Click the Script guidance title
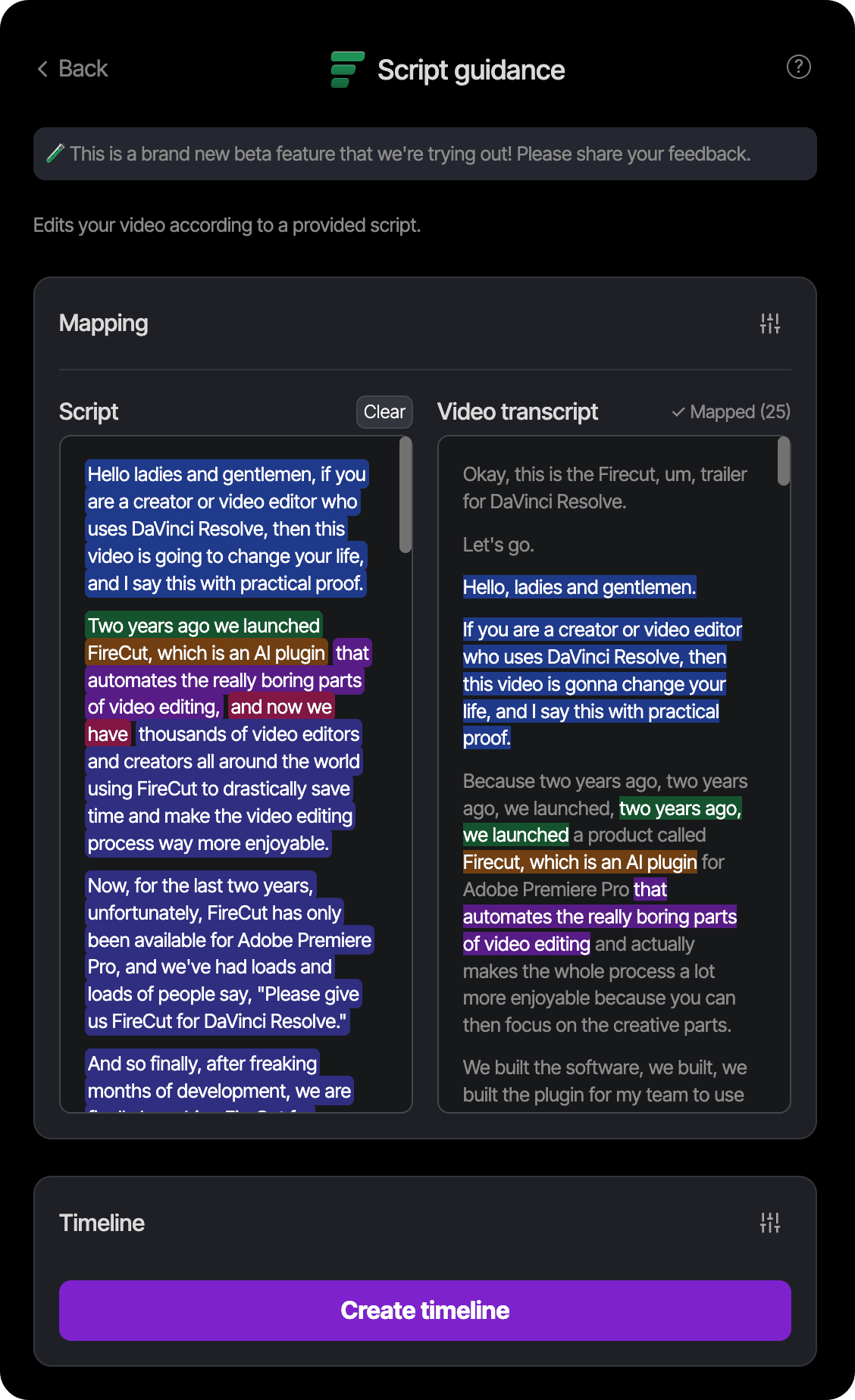855x1400 pixels. 471,70
